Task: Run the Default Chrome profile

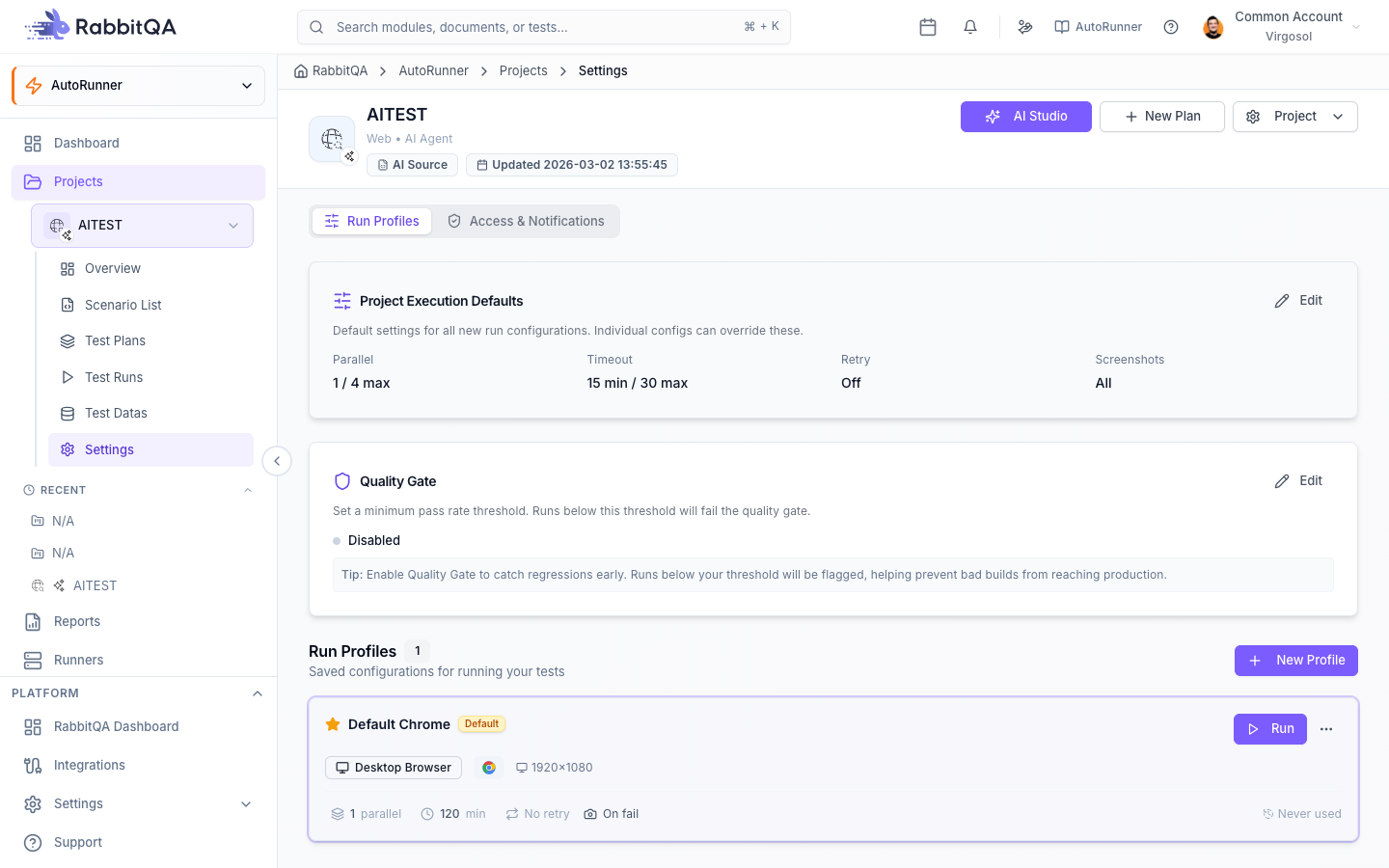Action: 1270,729
